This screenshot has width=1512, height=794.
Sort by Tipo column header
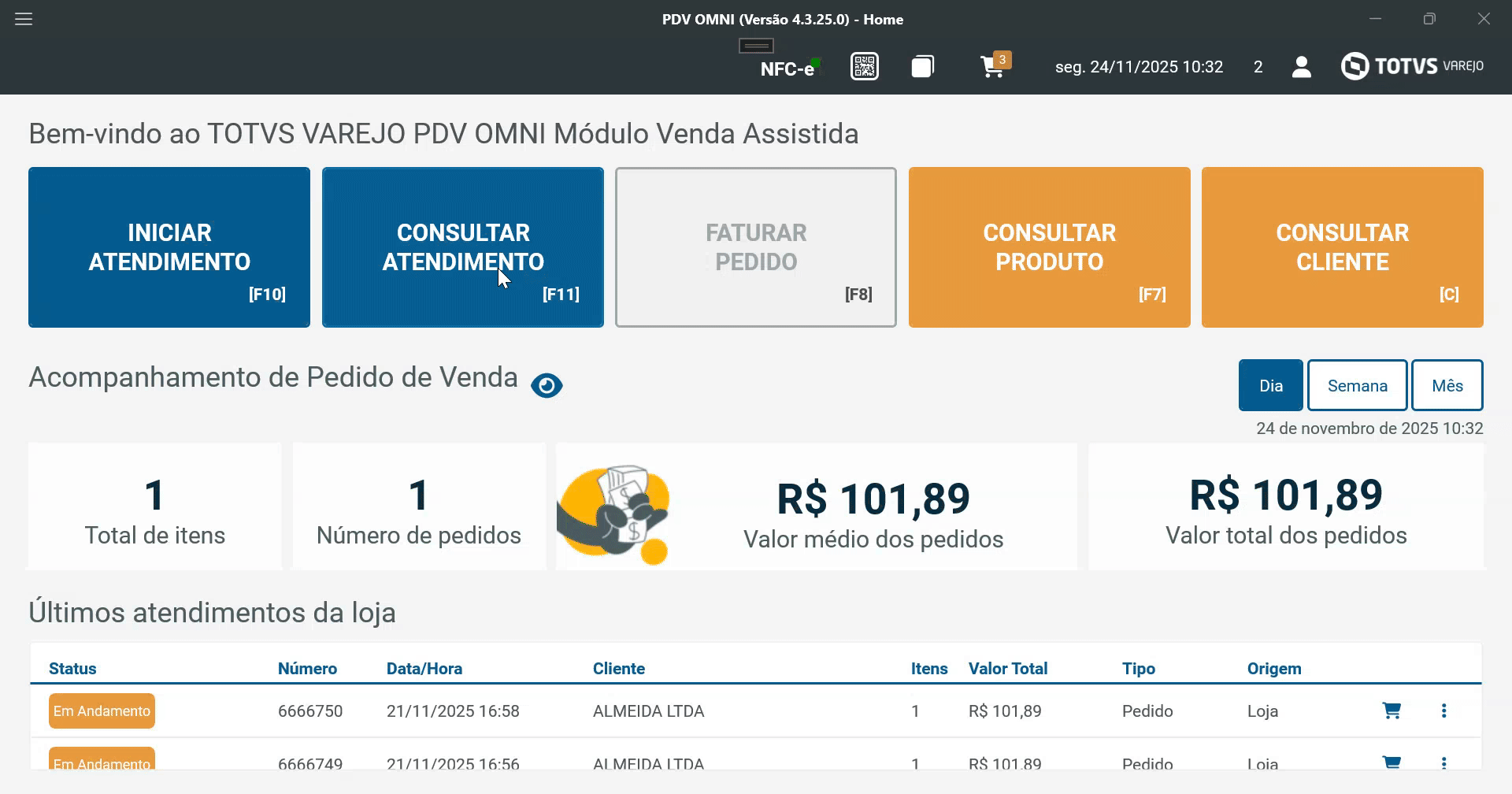pos(1139,669)
